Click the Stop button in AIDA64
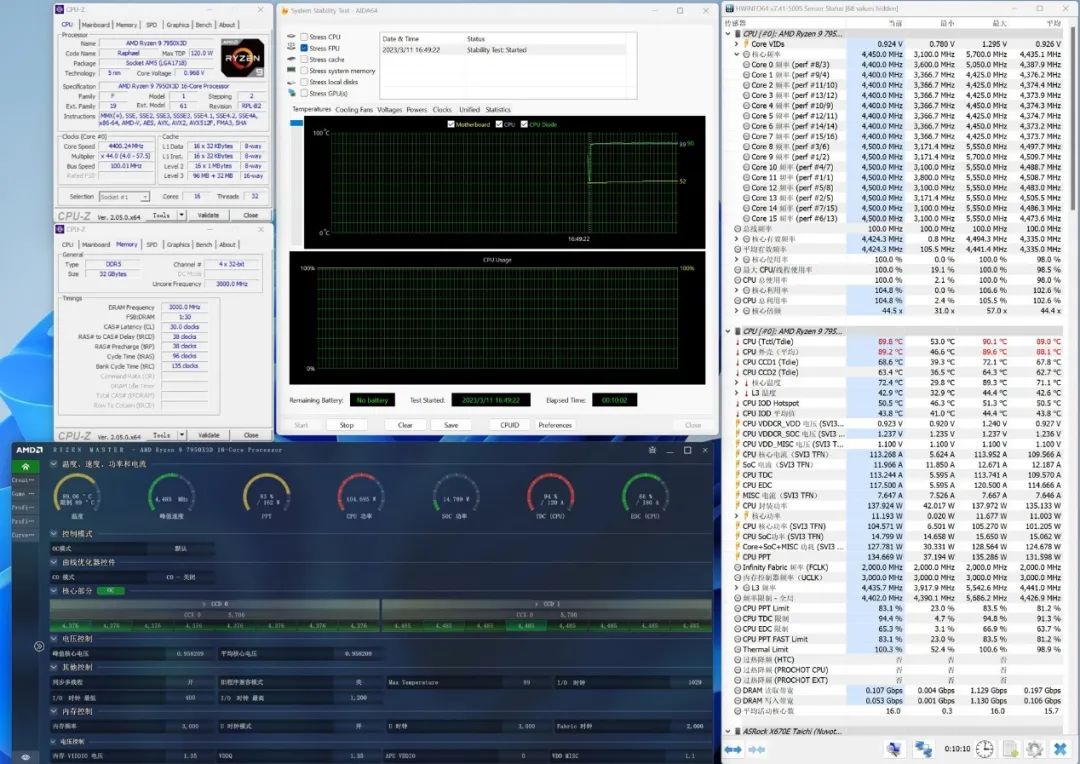Viewport: 1080px width, 764px height. click(346, 425)
